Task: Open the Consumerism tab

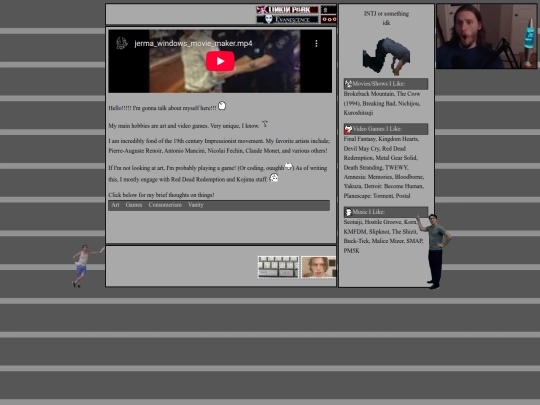Action: coord(165,205)
